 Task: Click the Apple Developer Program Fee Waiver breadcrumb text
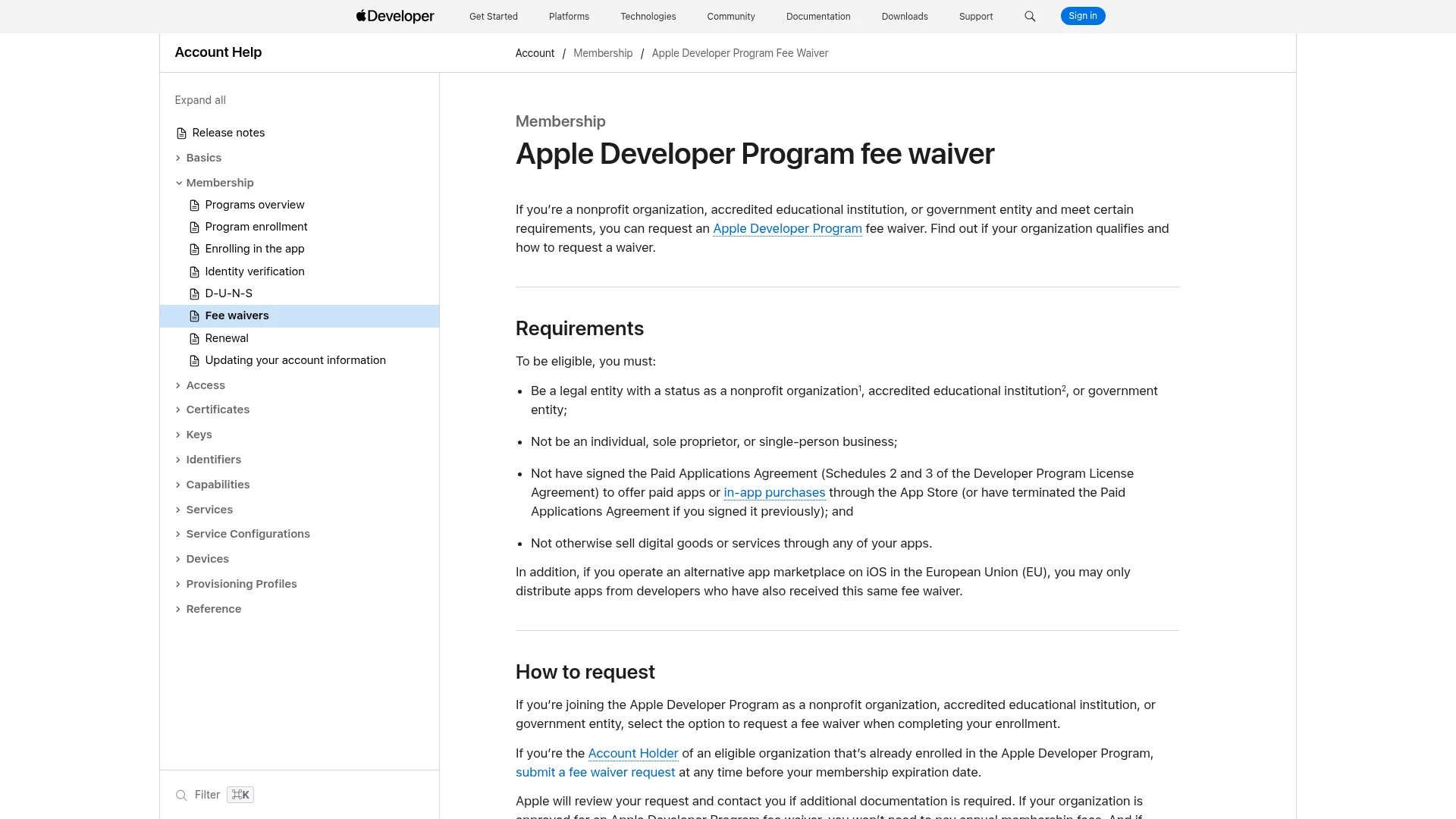point(740,53)
